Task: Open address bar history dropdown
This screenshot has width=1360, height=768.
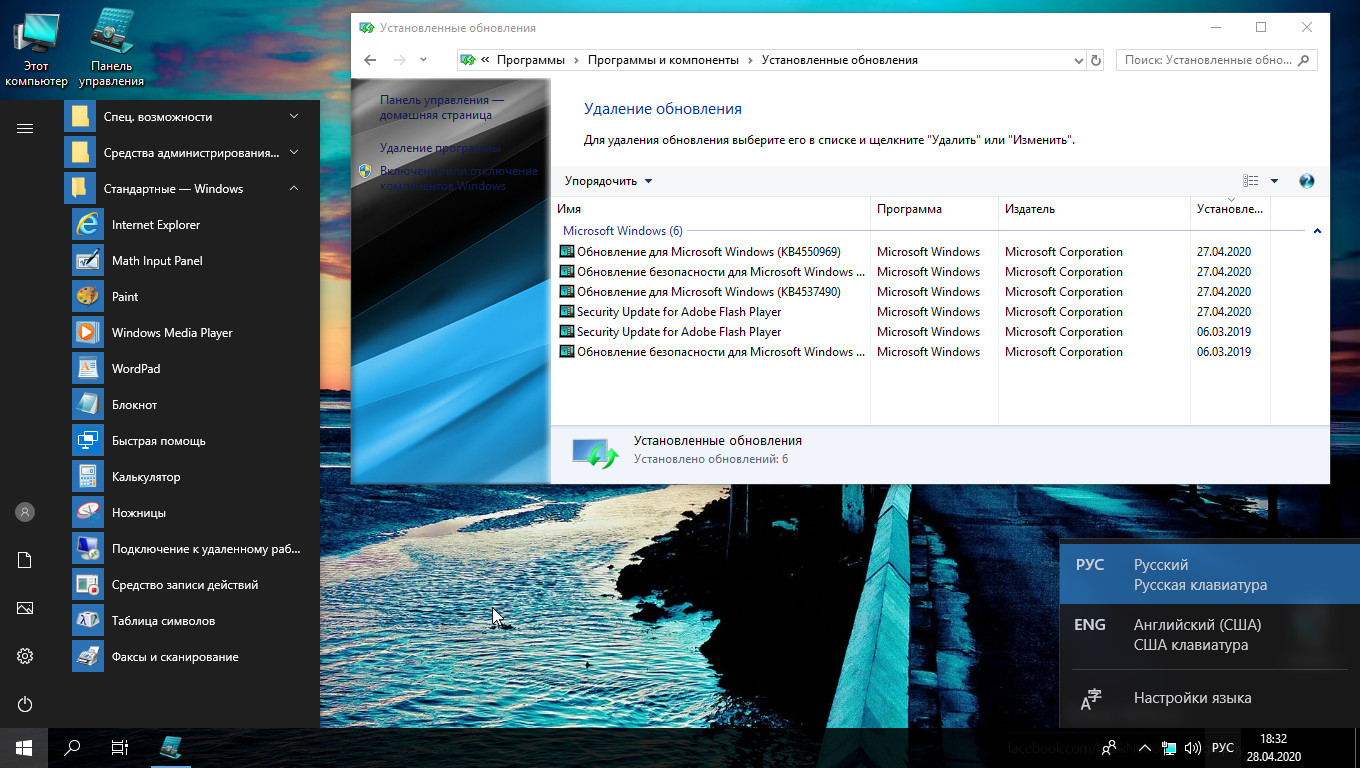Action: [x=1078, y=60]
